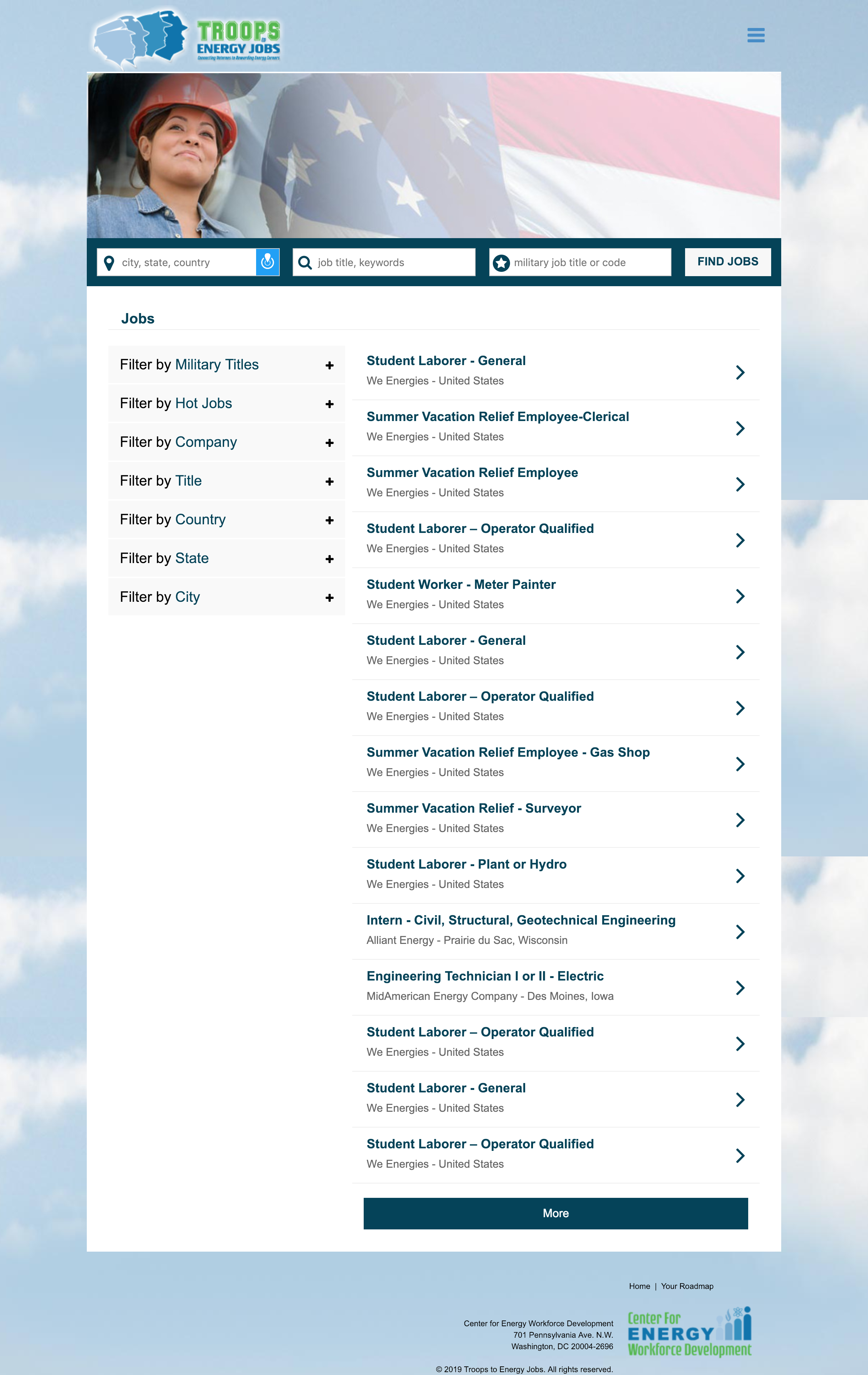The width and height of the screenshot is (868, 1375).
Task: Use current location button in city field
Action: (267, 262)
